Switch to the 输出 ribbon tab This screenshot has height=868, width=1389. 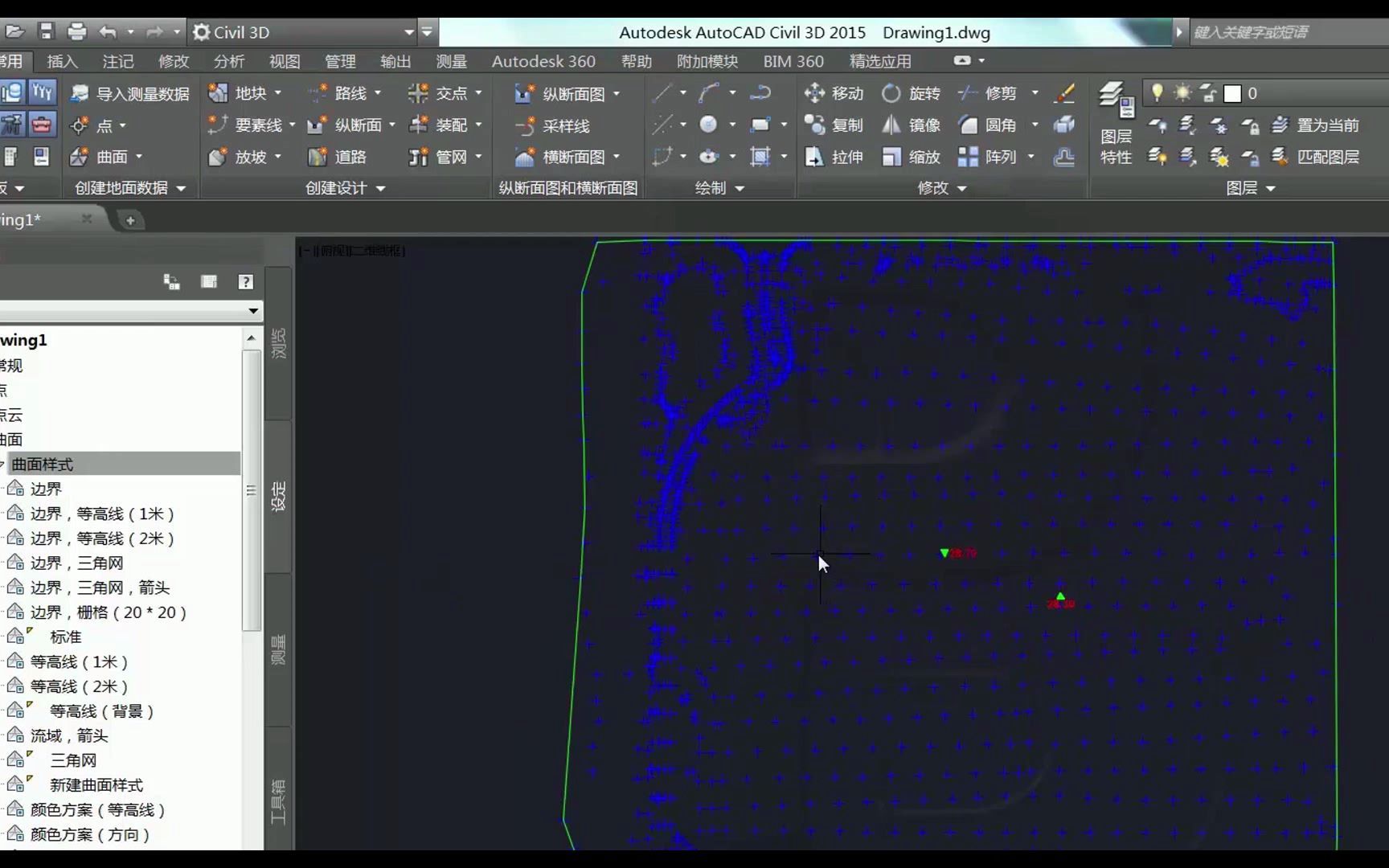[x=395, y=61]
